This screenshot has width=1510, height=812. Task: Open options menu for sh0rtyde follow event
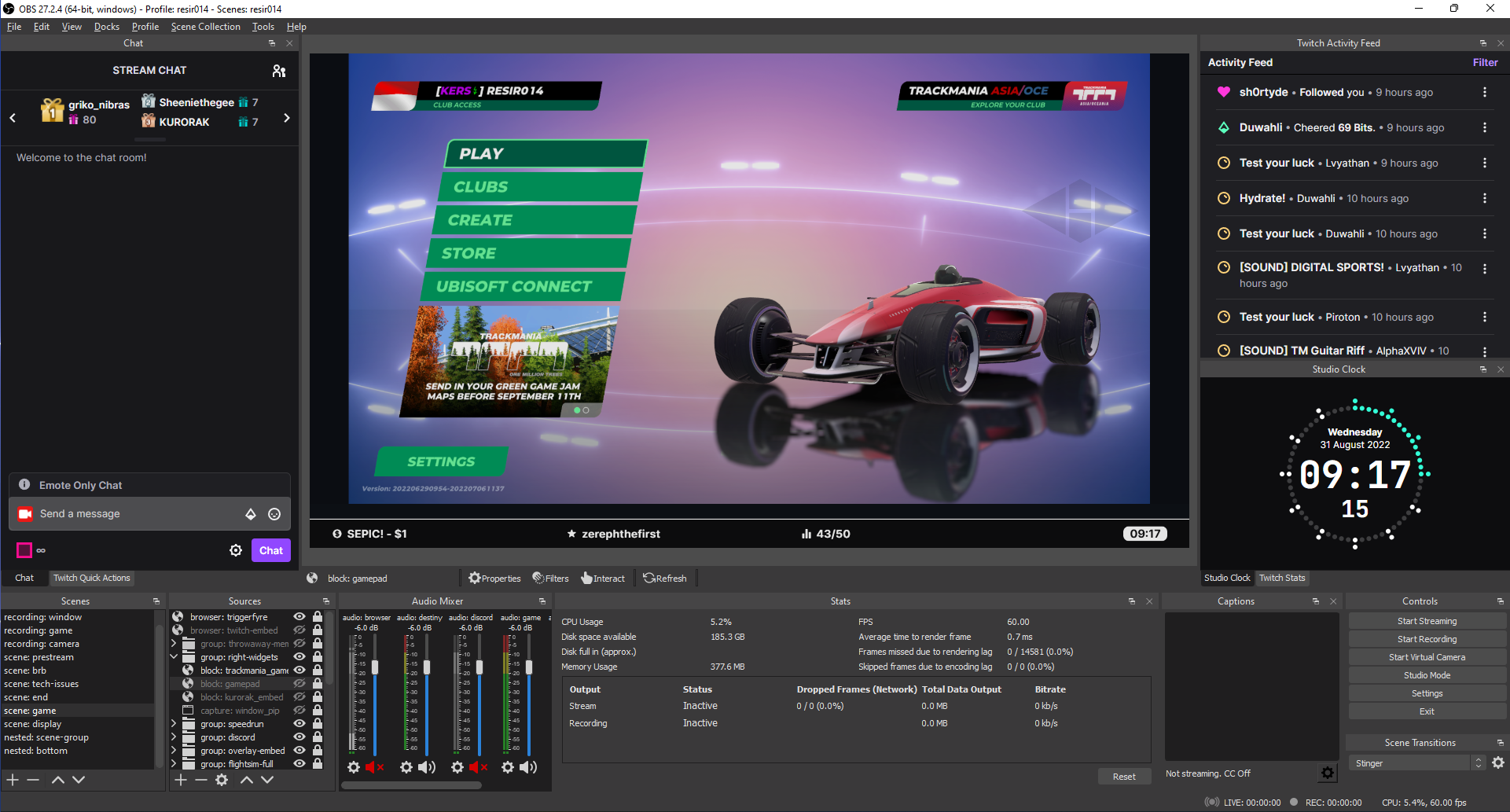click(1485, 92)
